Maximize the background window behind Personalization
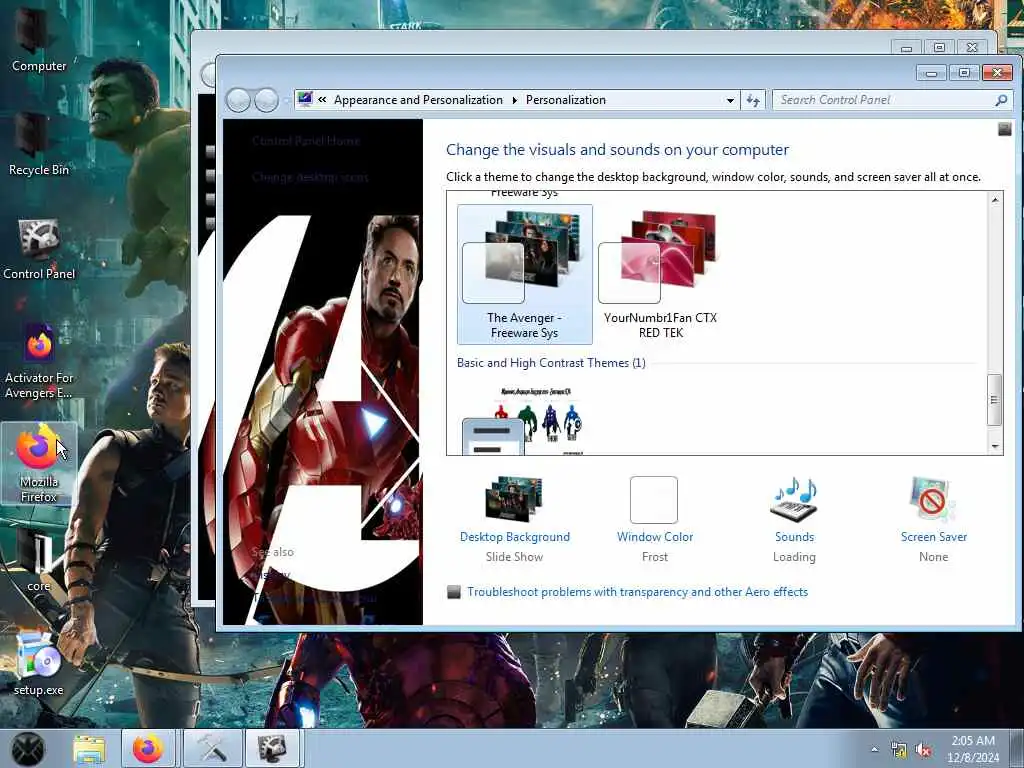Viewport: 1024px width, 768px height. [939, 48]
